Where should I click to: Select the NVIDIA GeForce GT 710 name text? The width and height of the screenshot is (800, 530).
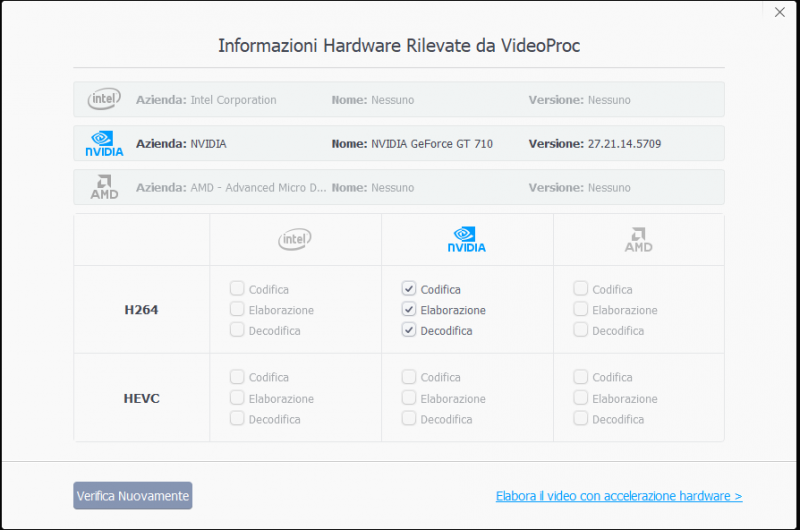pyautogui.click(x=432, y=144)
